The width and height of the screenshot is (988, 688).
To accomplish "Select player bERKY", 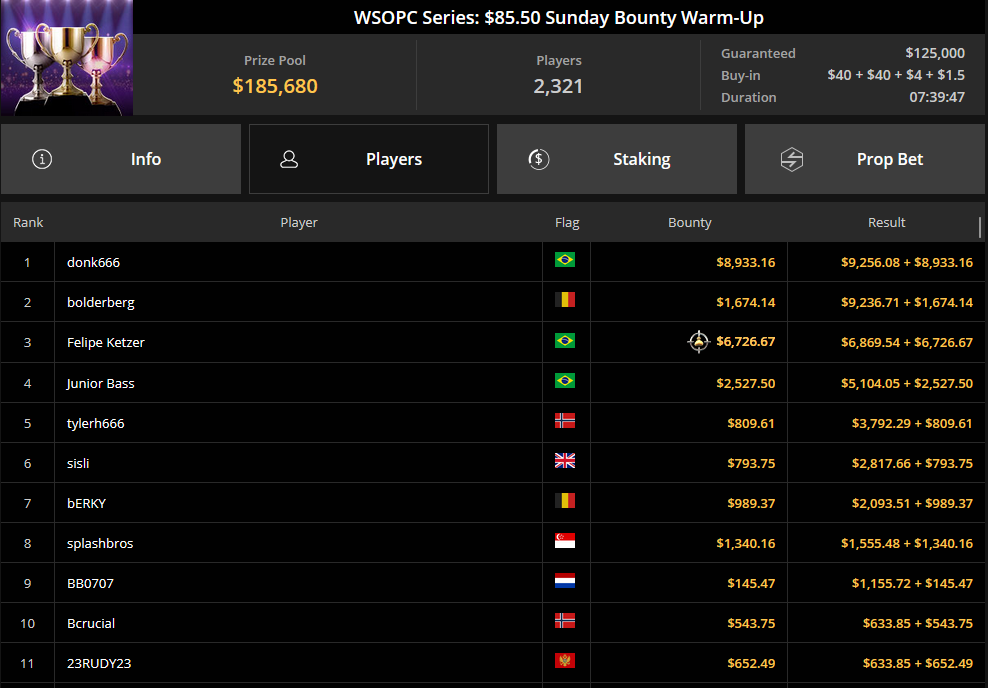I will click(x=86, y=503).
